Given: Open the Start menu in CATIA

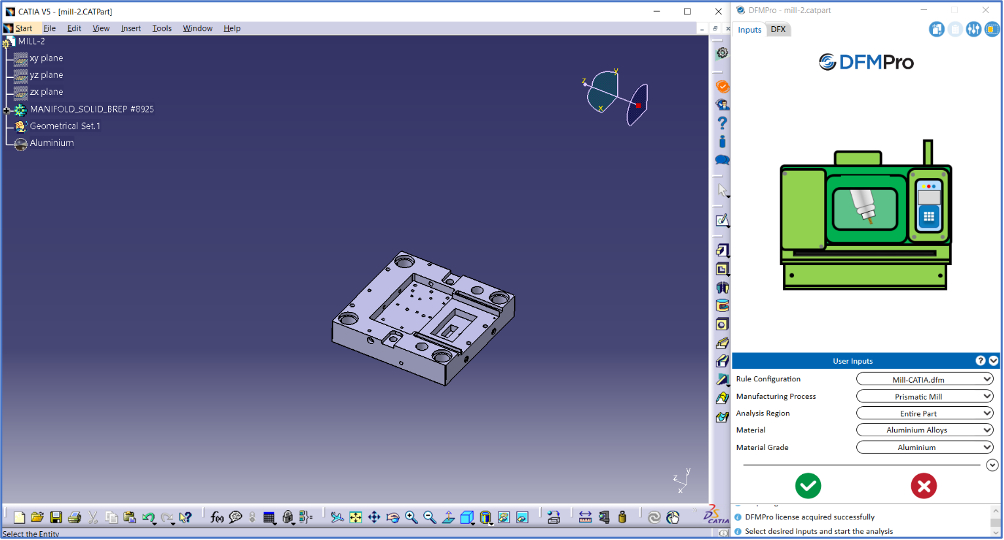Looking at the screenshot, I should (x=24, y=28).
